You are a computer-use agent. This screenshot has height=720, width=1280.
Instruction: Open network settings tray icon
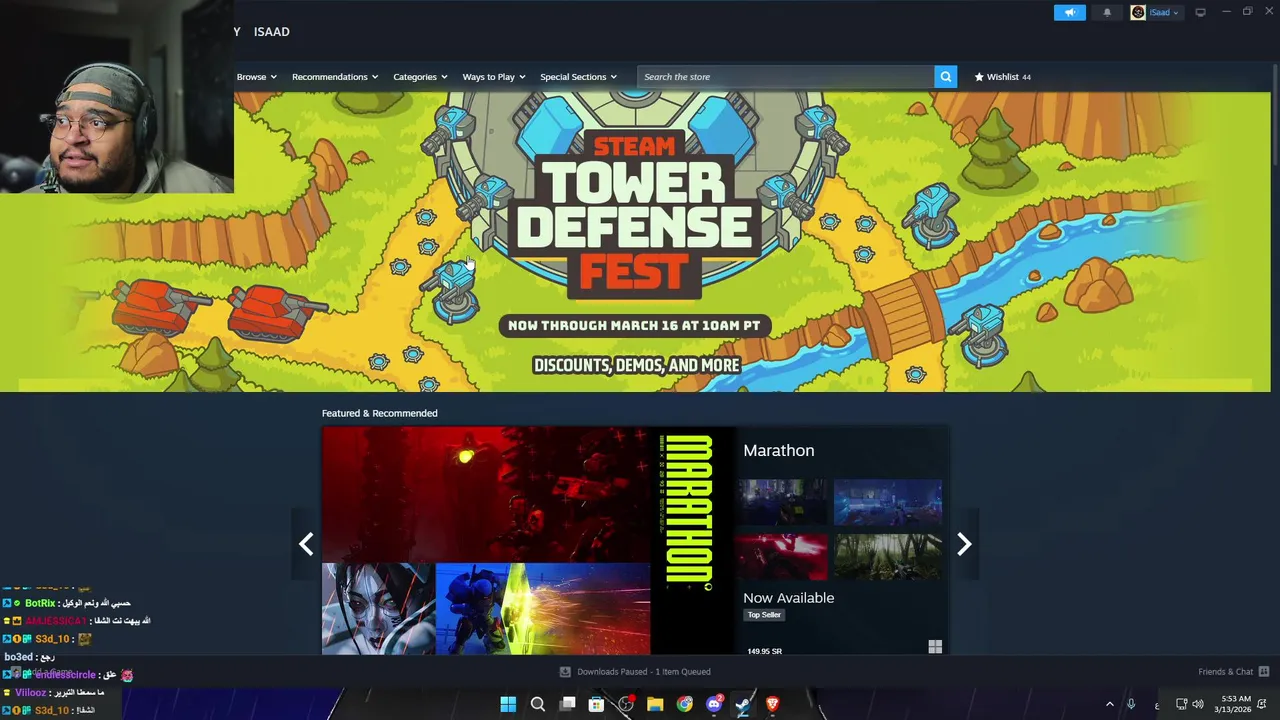(x=1181, y=704)
